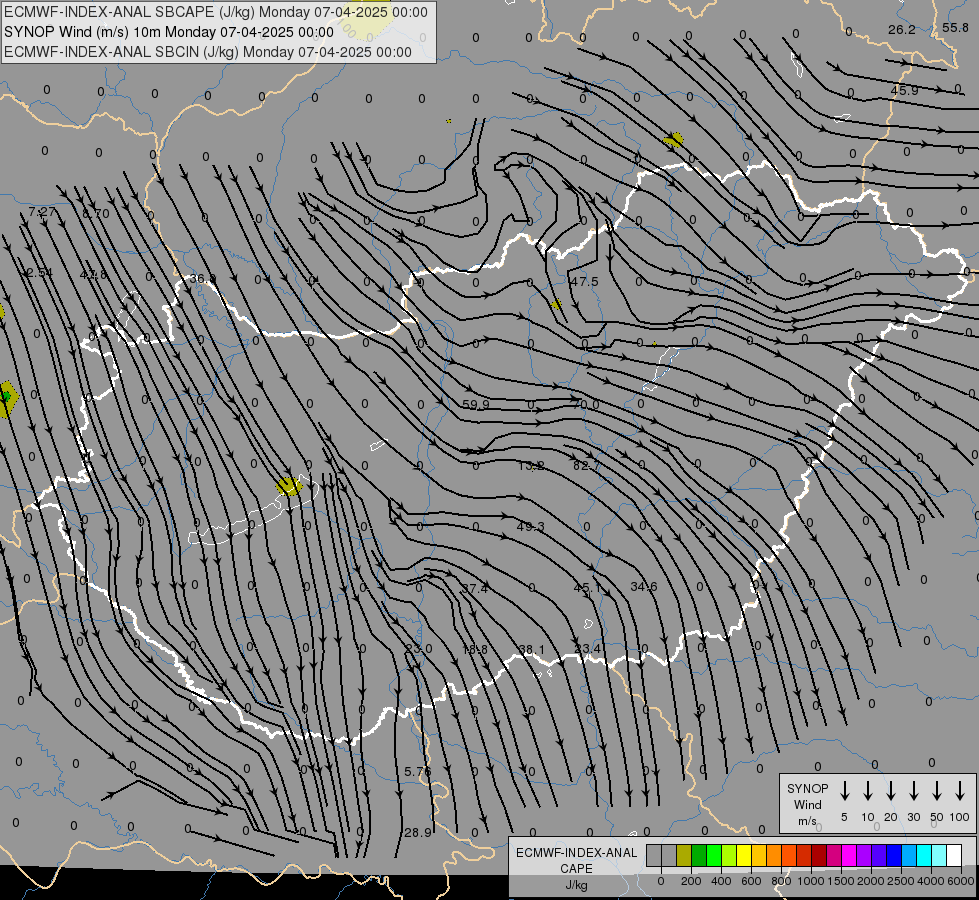Select the bright green CAPE legend swatch

click(714, 856)
